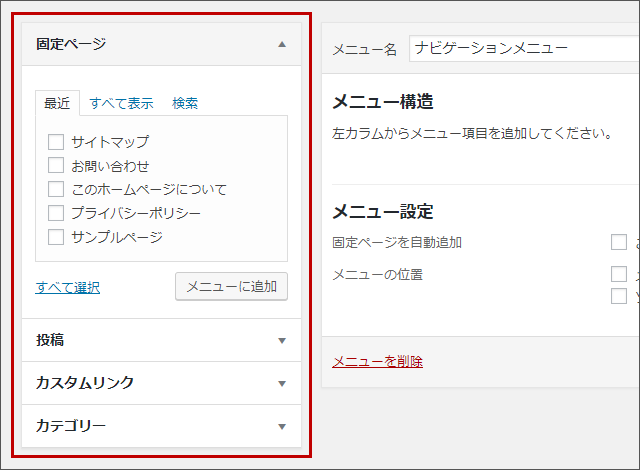Expand the カテゴリー section
640x470 pixels.
click(282, 426)
